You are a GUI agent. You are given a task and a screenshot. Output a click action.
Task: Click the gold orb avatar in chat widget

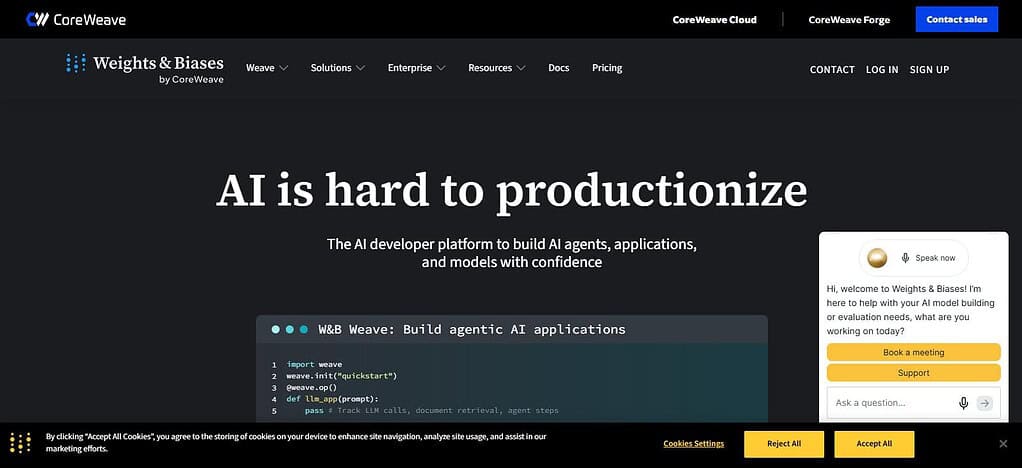point(878,258)
